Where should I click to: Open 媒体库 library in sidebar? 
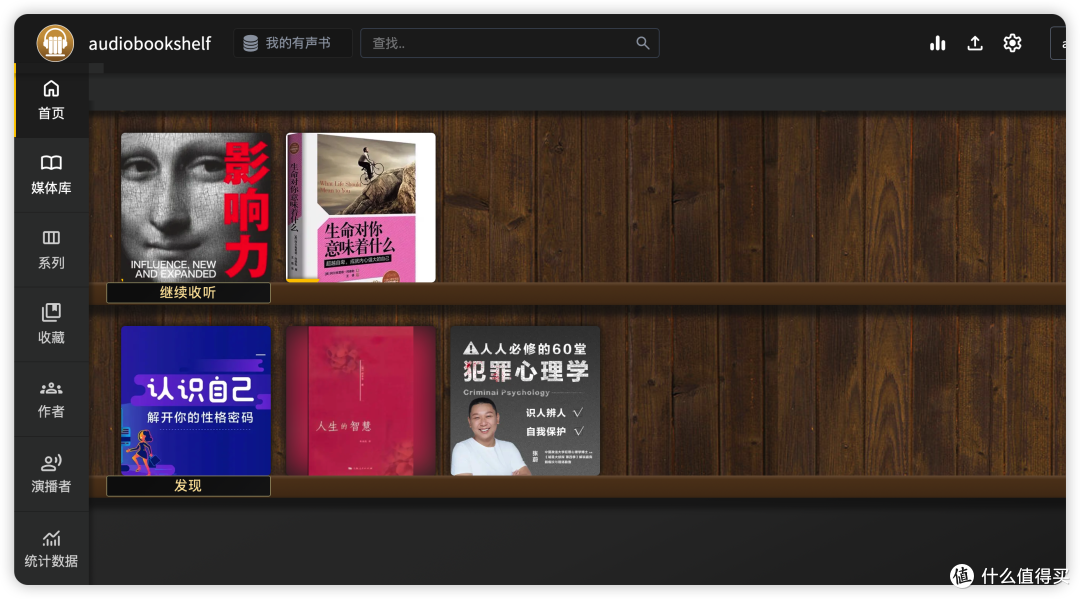click(x=52, y=175)
